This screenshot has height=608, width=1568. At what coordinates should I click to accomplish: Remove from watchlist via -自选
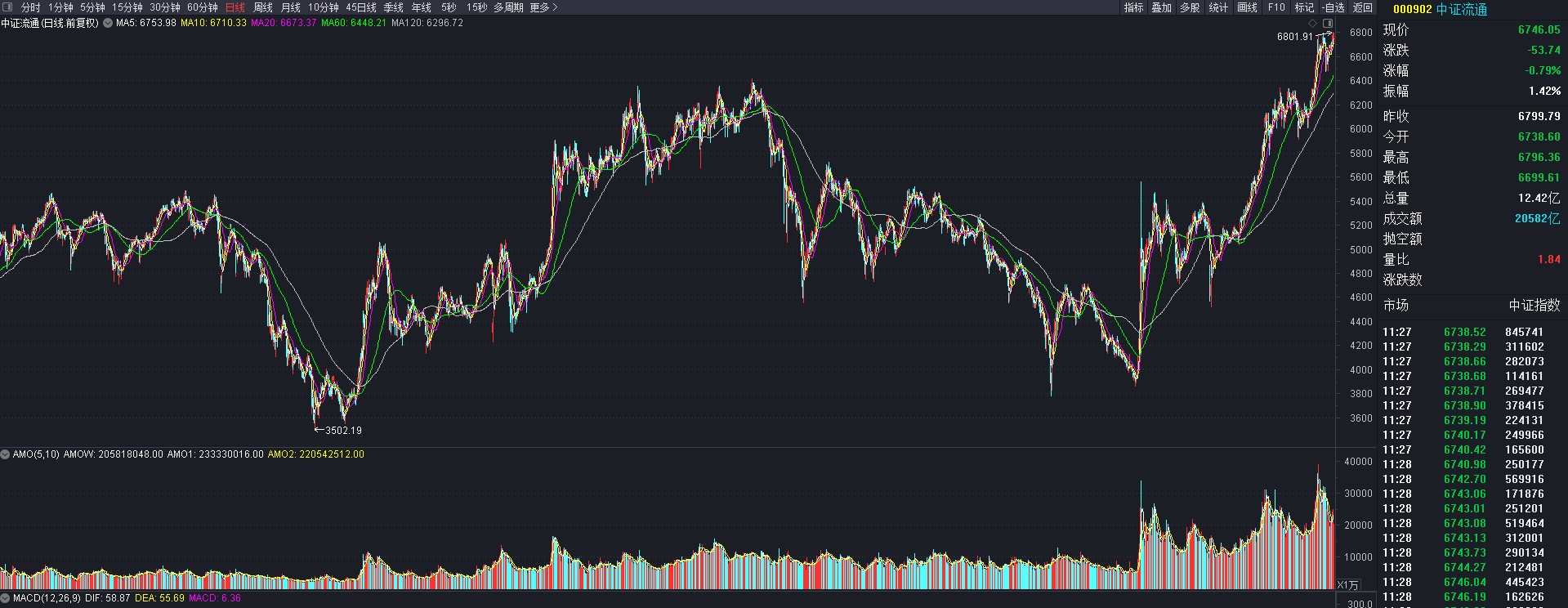pos(1333,7)
